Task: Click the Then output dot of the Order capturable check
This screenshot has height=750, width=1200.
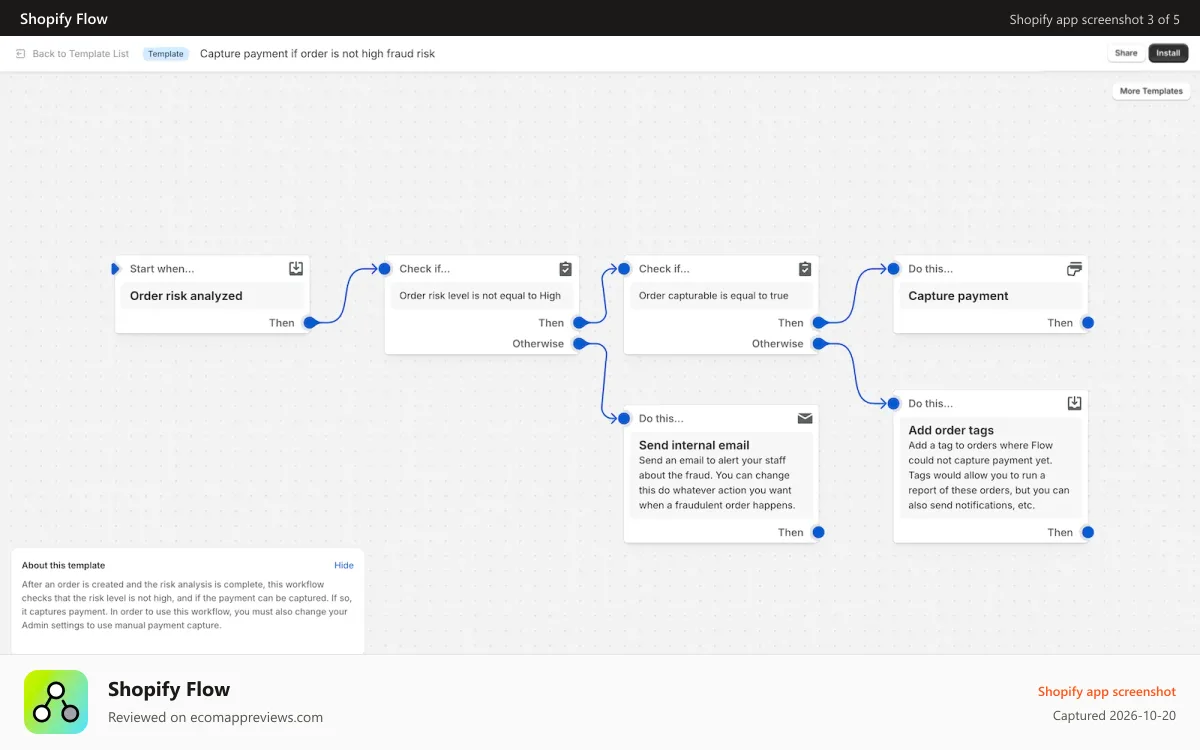Action: [x=818, y=323]
